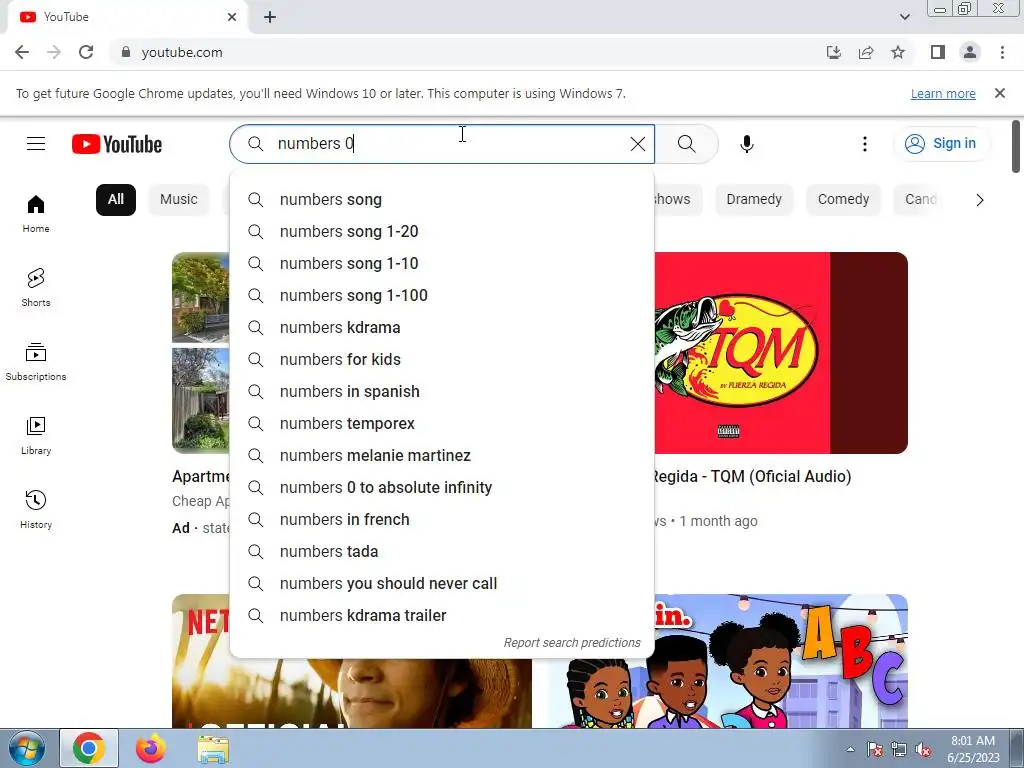
Task: Bookmark this page with the star icon
Action: pos(898,52)
